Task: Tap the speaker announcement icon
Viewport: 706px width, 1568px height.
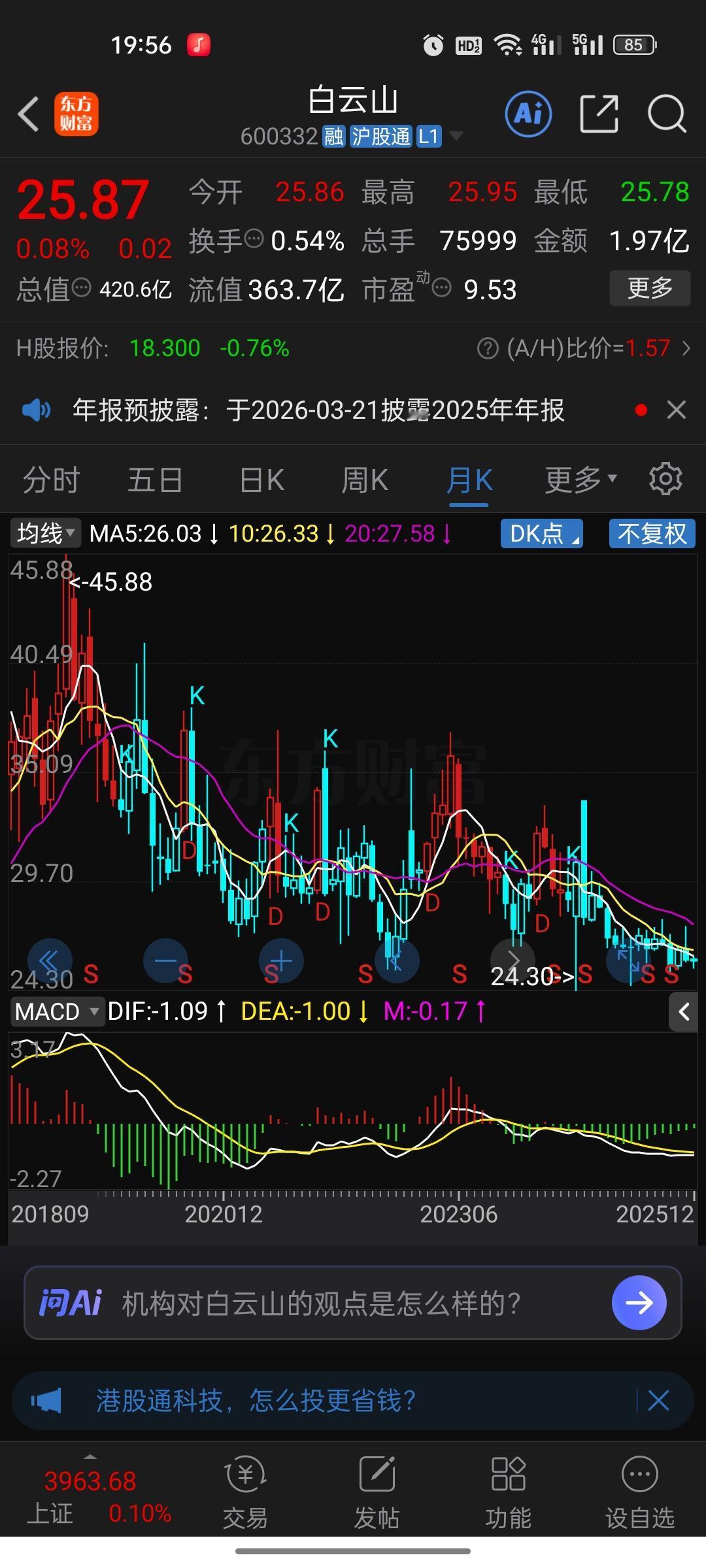Action: 36,410
